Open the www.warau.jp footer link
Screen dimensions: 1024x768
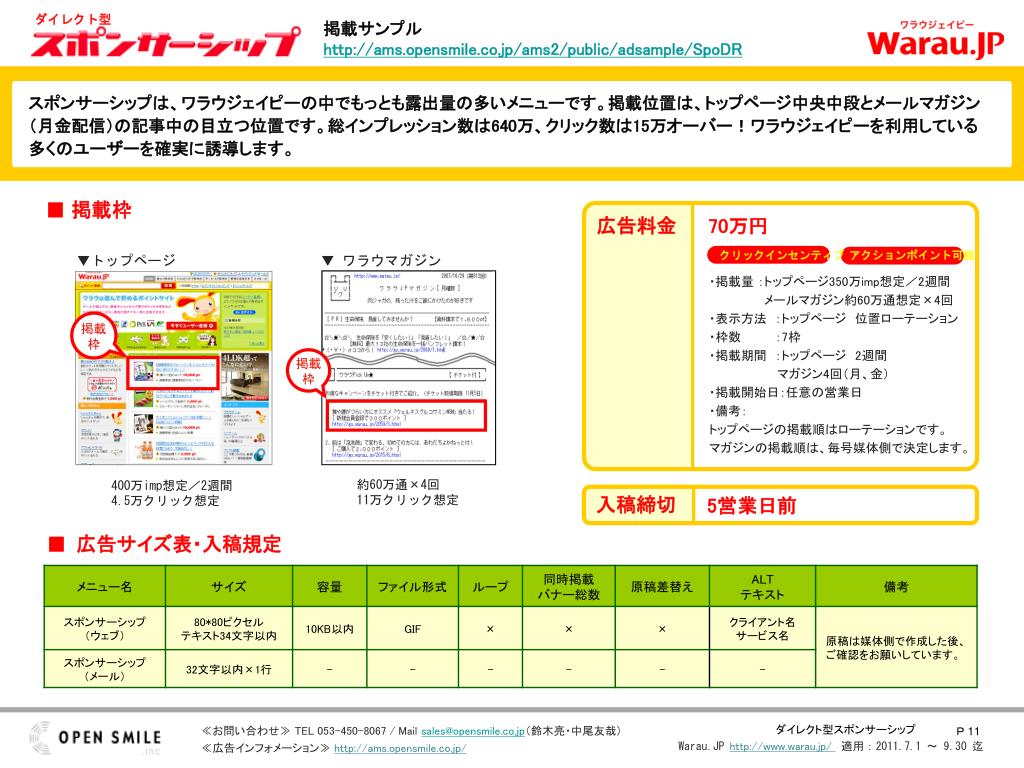(781, 746)
